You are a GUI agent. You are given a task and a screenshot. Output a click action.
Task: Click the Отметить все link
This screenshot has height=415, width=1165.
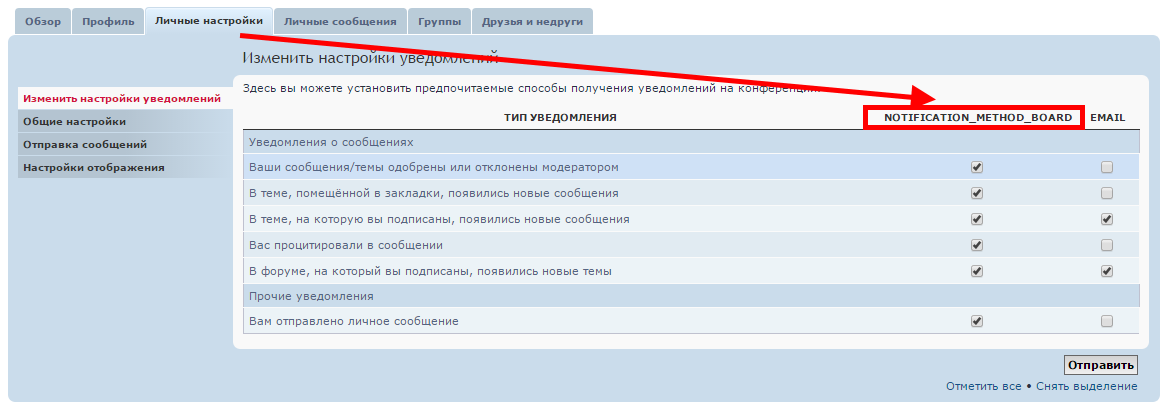[983, 386]
